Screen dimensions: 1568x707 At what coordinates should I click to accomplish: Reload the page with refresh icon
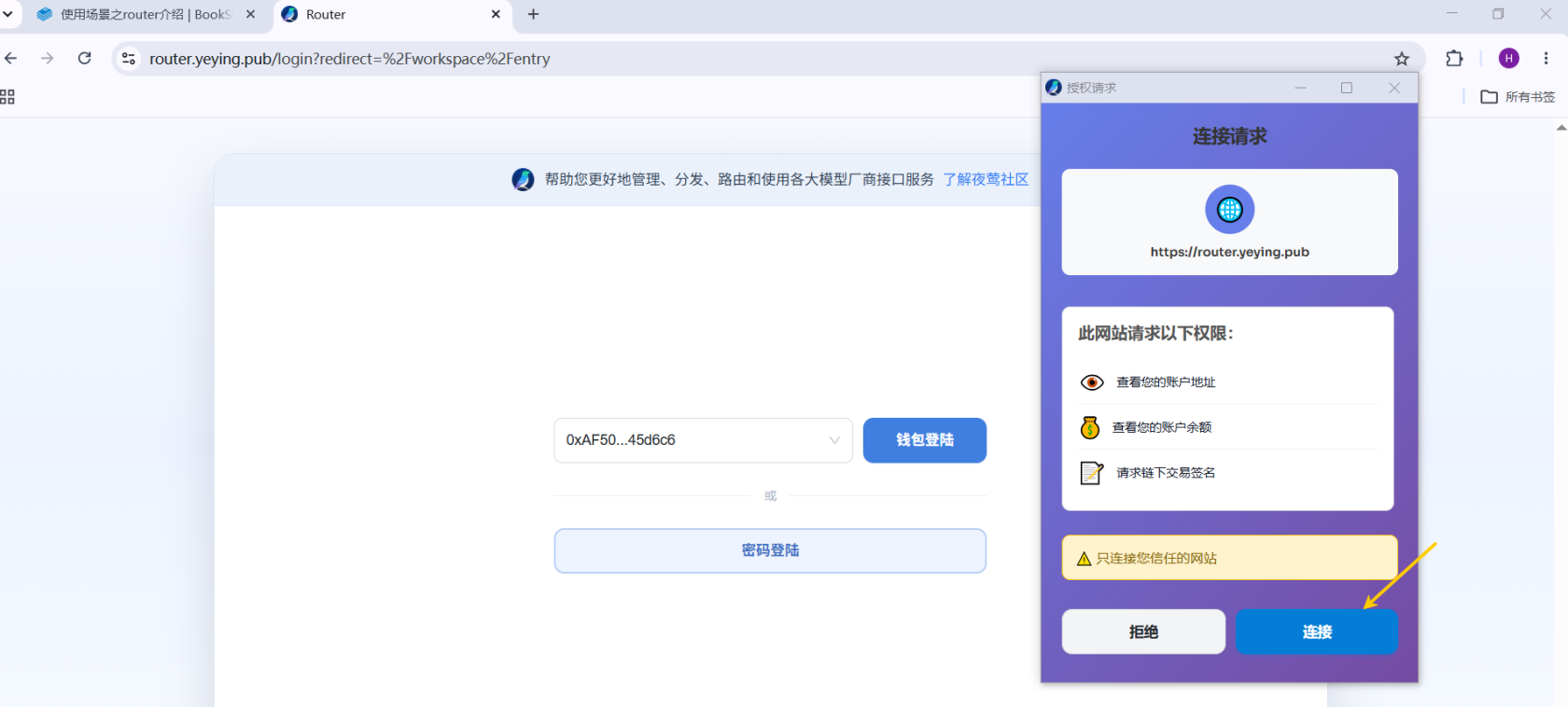coord(85,58)
